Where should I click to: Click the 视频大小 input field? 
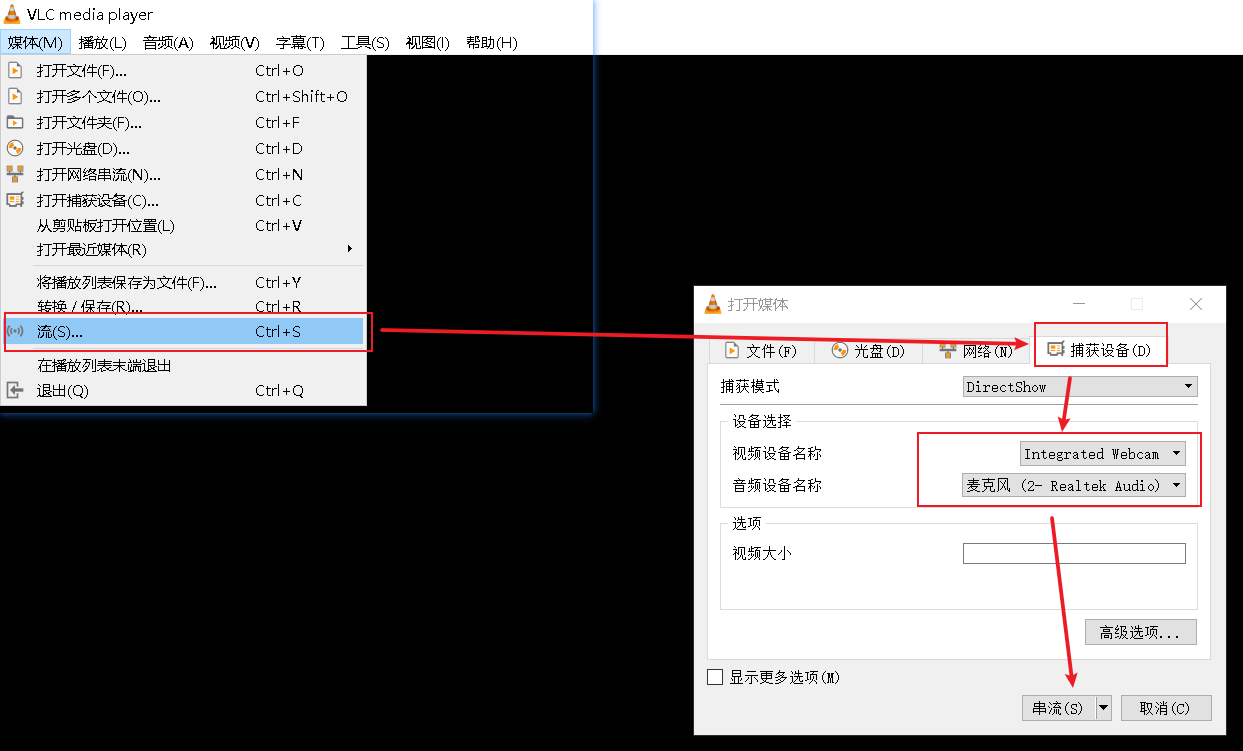1074,553
